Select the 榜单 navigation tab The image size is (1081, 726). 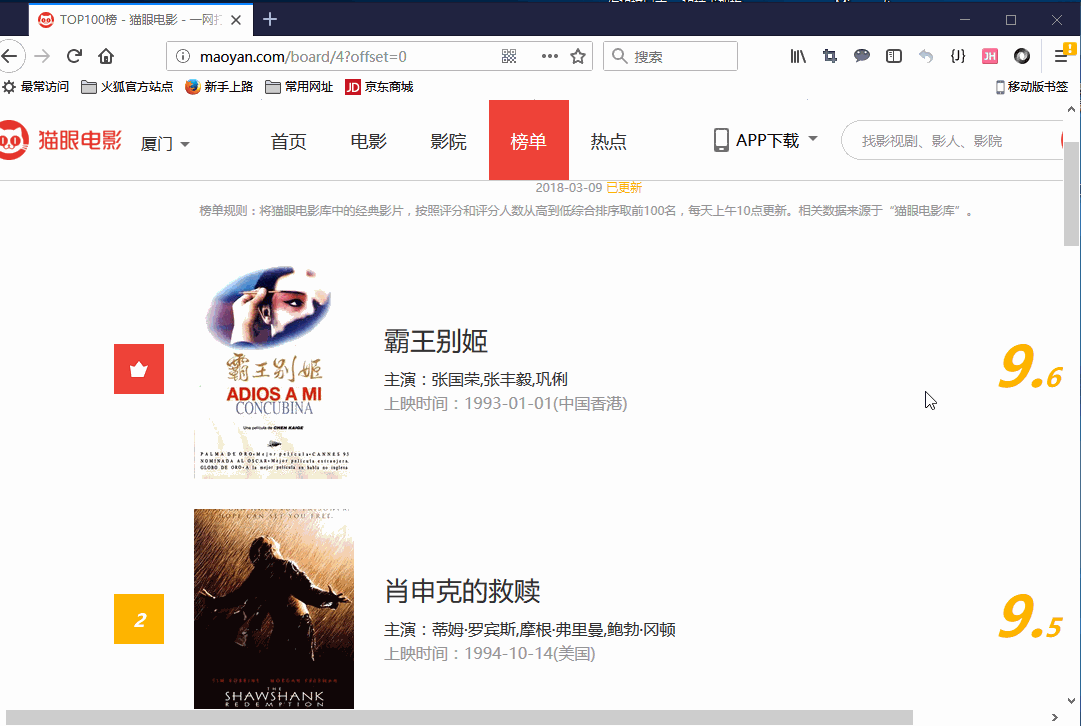coord(529,140)
